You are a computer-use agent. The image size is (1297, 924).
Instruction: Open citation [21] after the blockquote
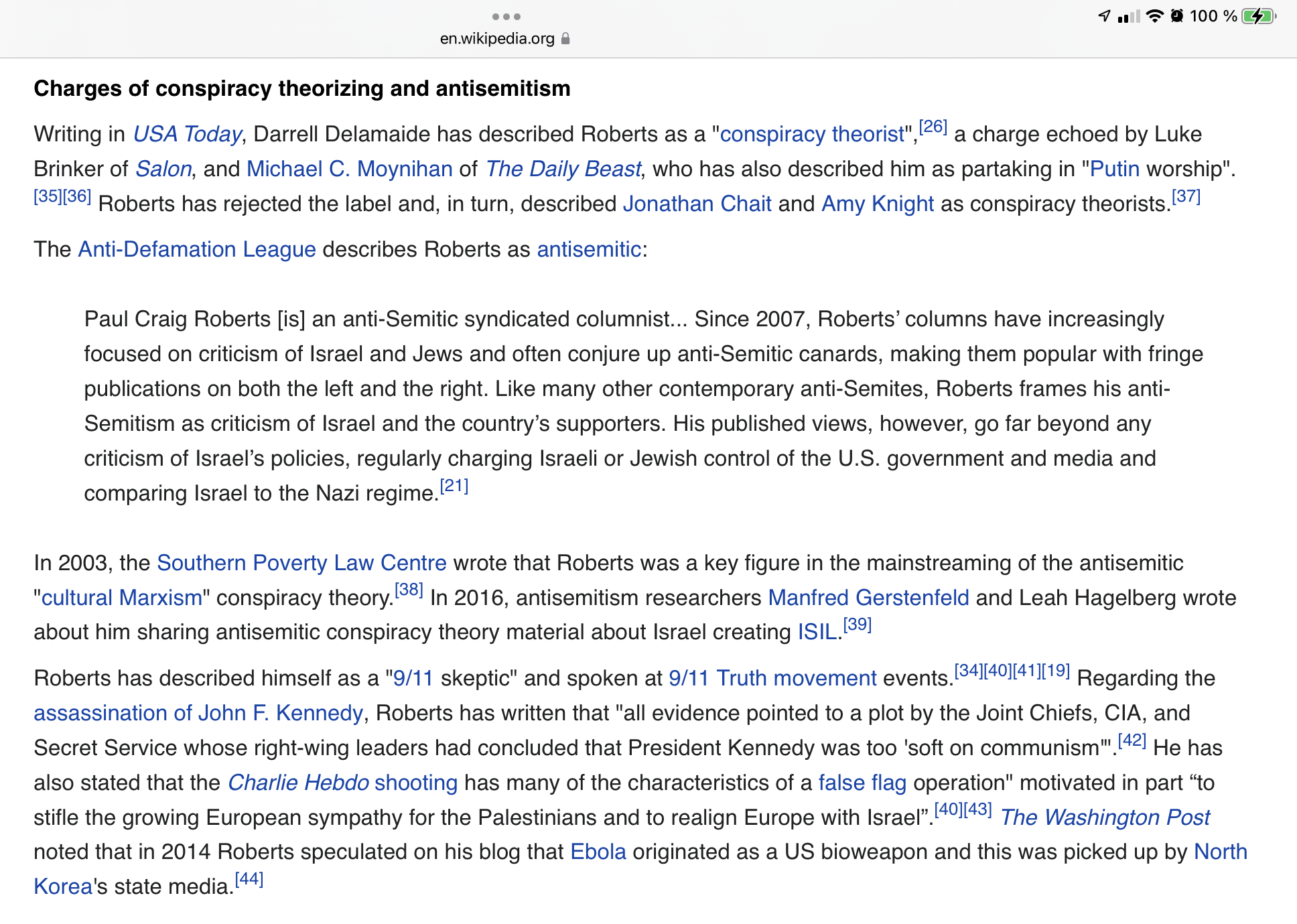[454, 486]
